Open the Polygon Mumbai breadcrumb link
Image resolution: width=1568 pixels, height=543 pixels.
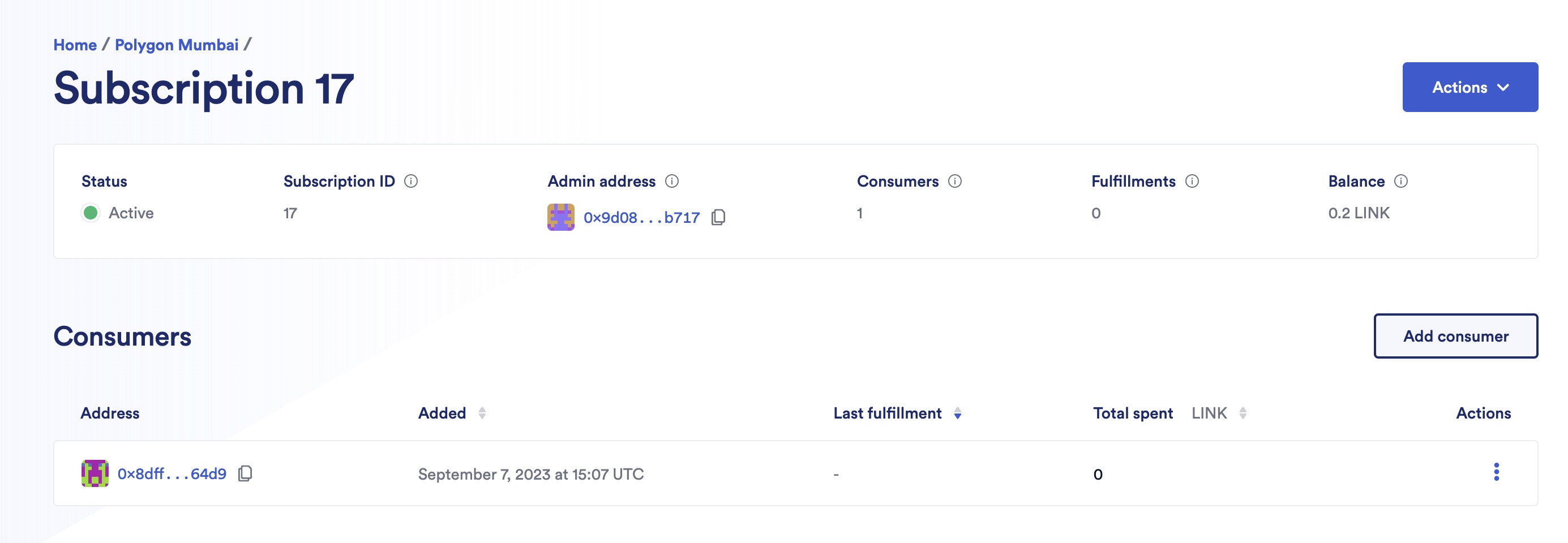click(x=177, y=44)
